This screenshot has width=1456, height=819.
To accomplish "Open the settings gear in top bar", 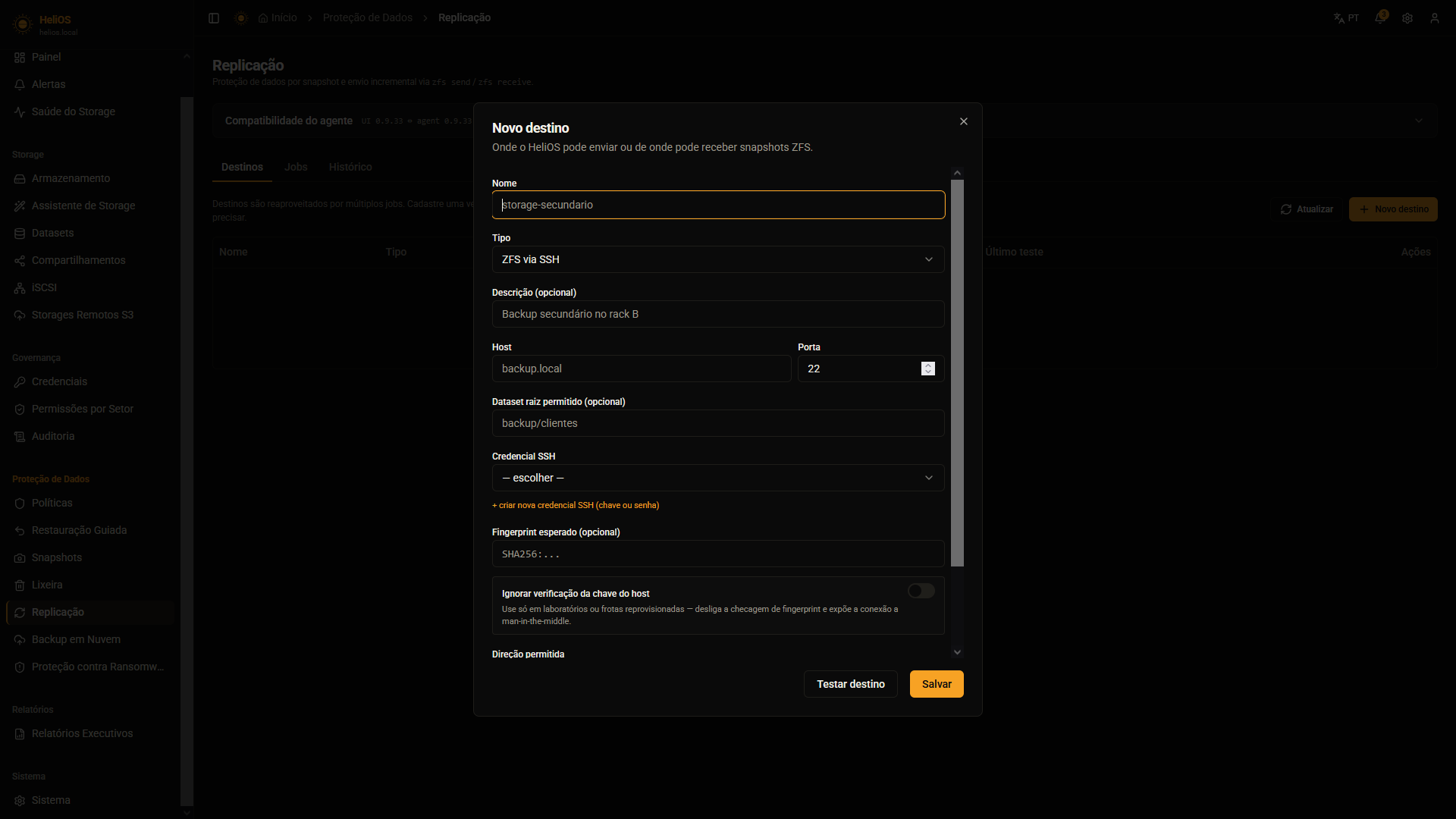I will coord(1407,18).
